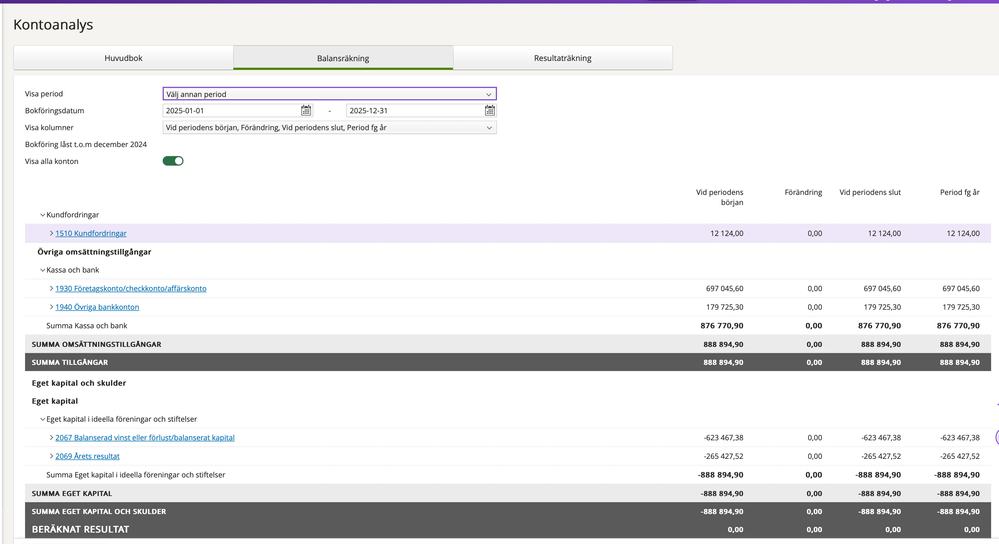Open account 2067 Balanserad vinst link
Screen dimensions: 999x544
pyautogui.click(x=145, y=438)
